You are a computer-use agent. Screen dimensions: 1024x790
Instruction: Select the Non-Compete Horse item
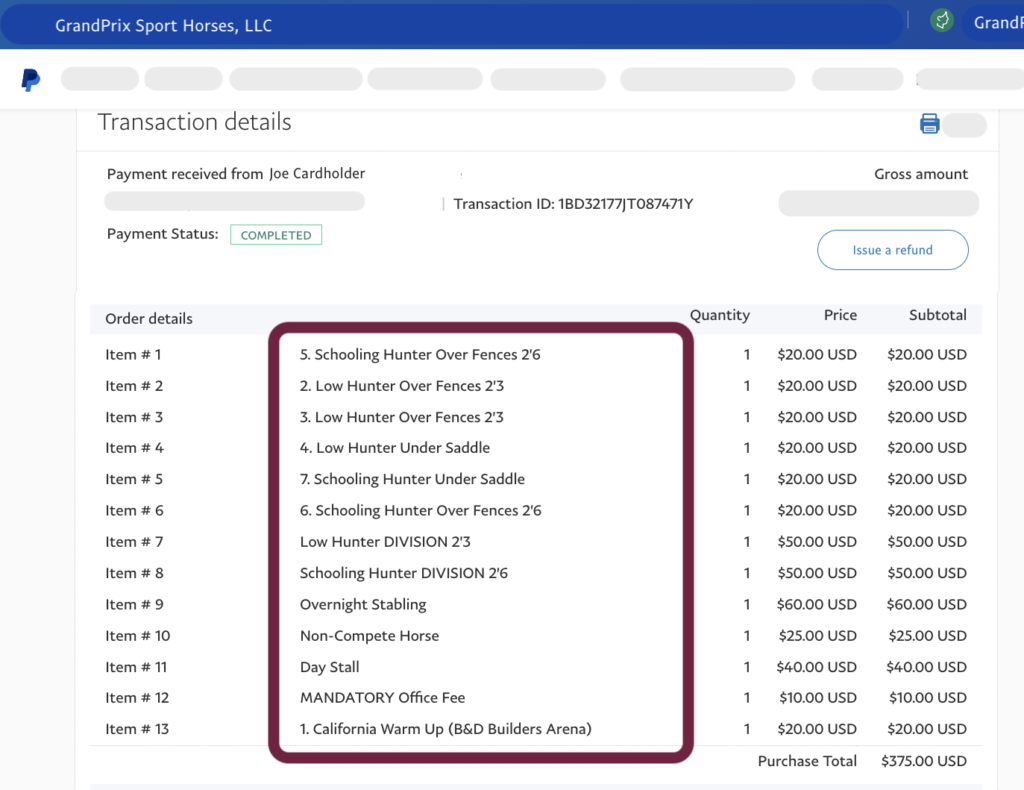tap(370, 636)
